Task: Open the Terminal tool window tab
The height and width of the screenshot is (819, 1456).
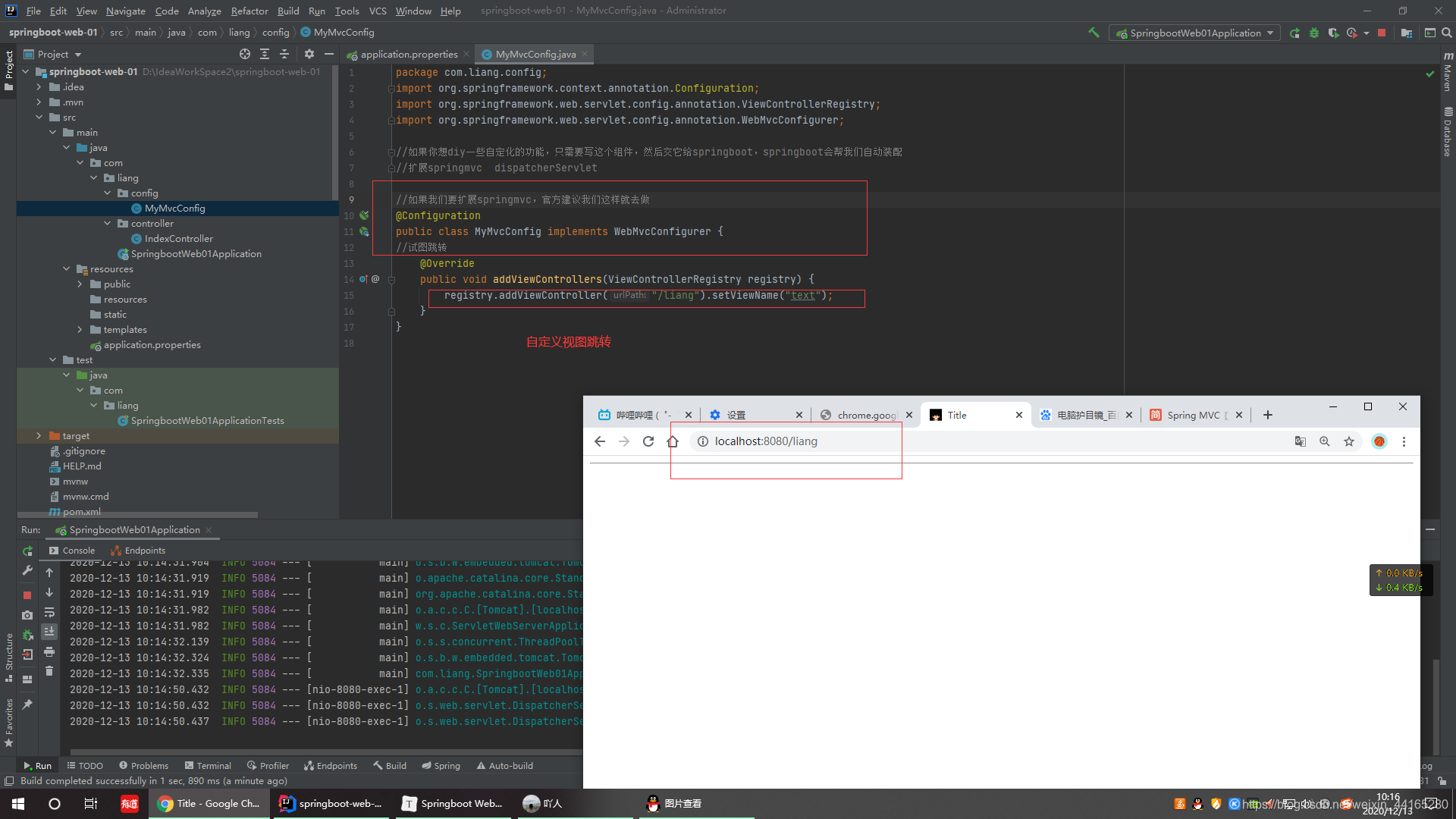Action: 208,766
